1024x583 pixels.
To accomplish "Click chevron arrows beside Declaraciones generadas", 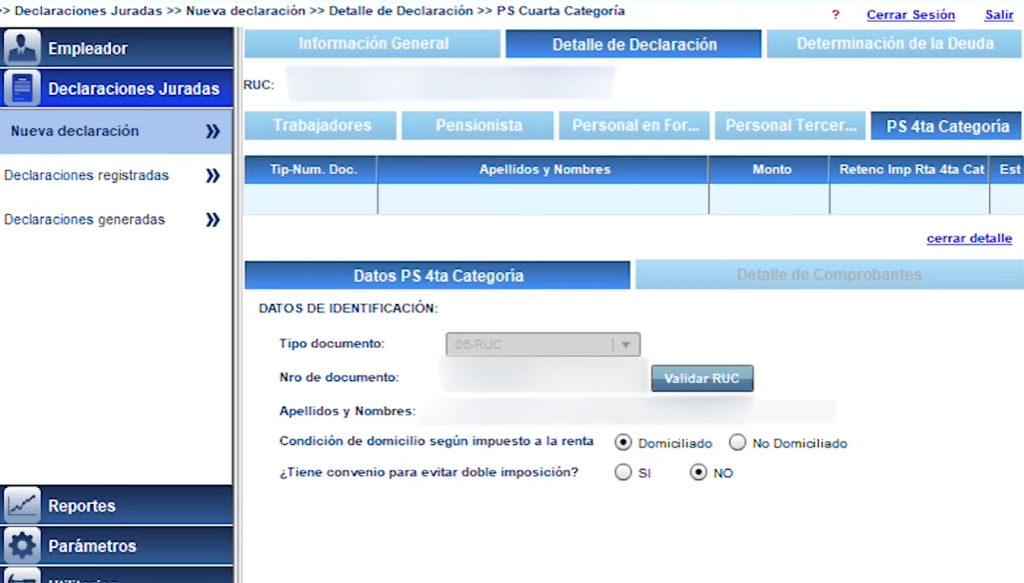I will point(212,220).
